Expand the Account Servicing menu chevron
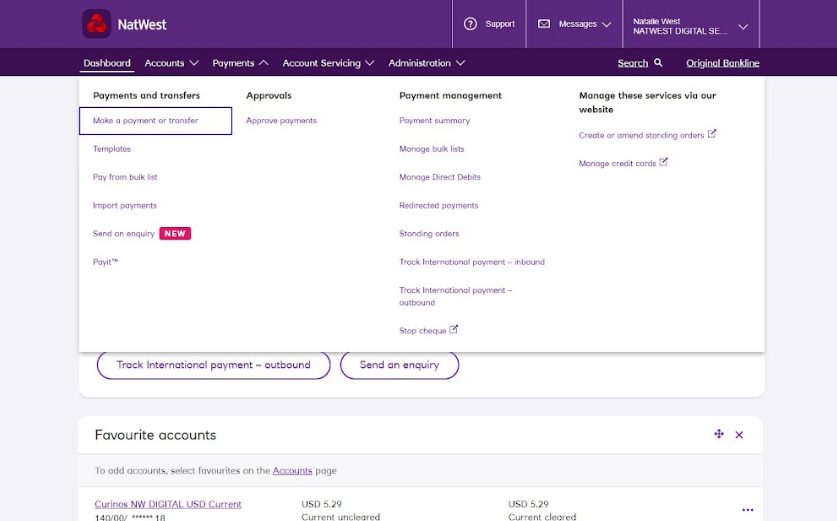The width and height of the screenshot is (837, 521). click(369, 63)
